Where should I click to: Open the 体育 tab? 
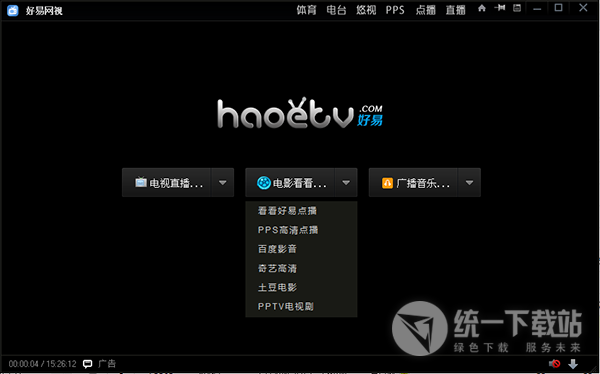pyautogui.click(x=307, y=10)
